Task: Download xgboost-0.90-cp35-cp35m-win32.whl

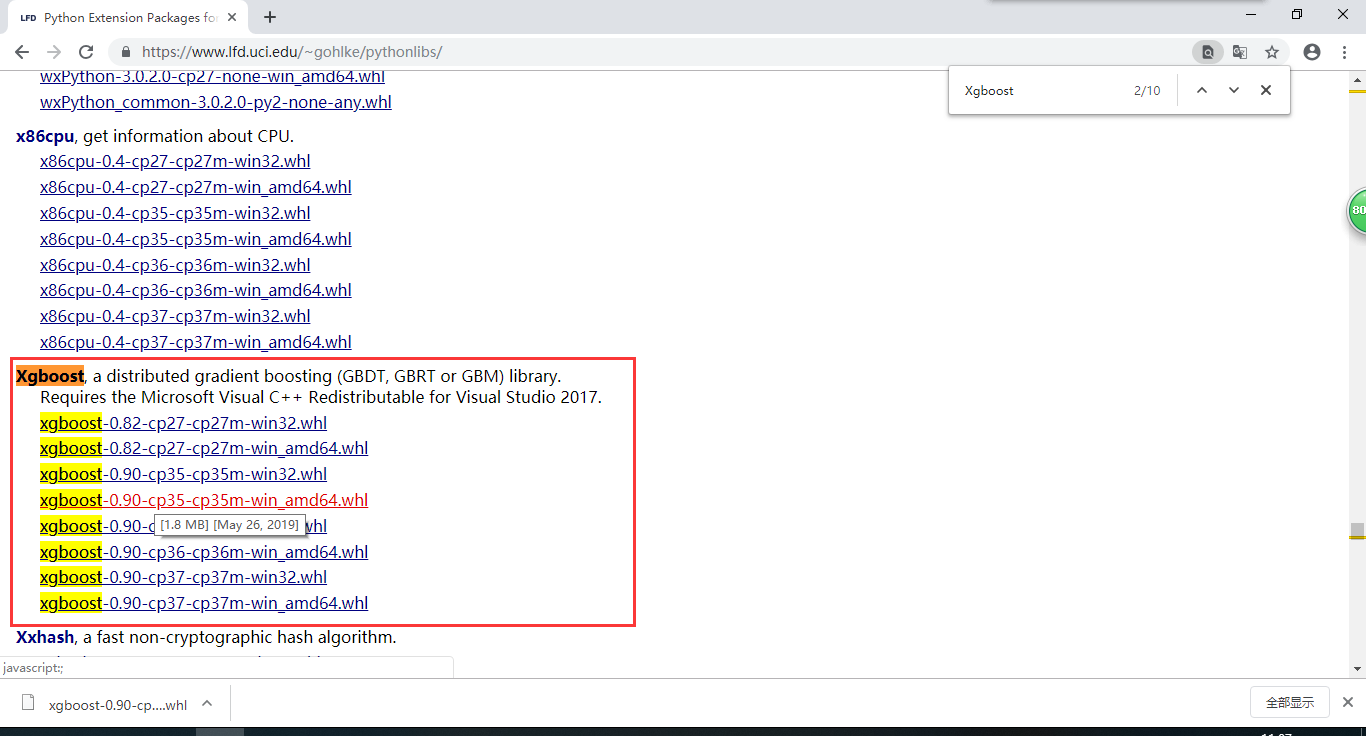Action: (183, 474)
